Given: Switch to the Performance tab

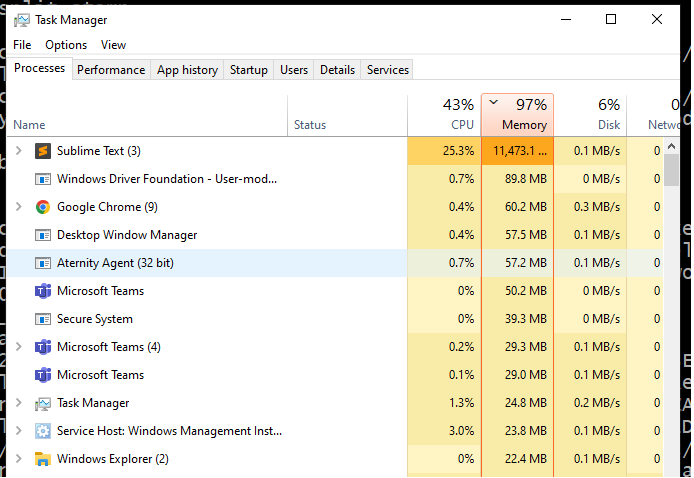Looking at the screenshot, I should pos(111,70).
